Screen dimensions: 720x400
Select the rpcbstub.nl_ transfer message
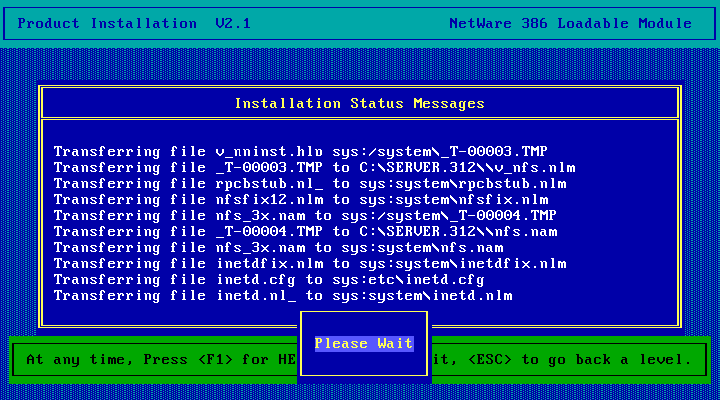click(310, 184)
